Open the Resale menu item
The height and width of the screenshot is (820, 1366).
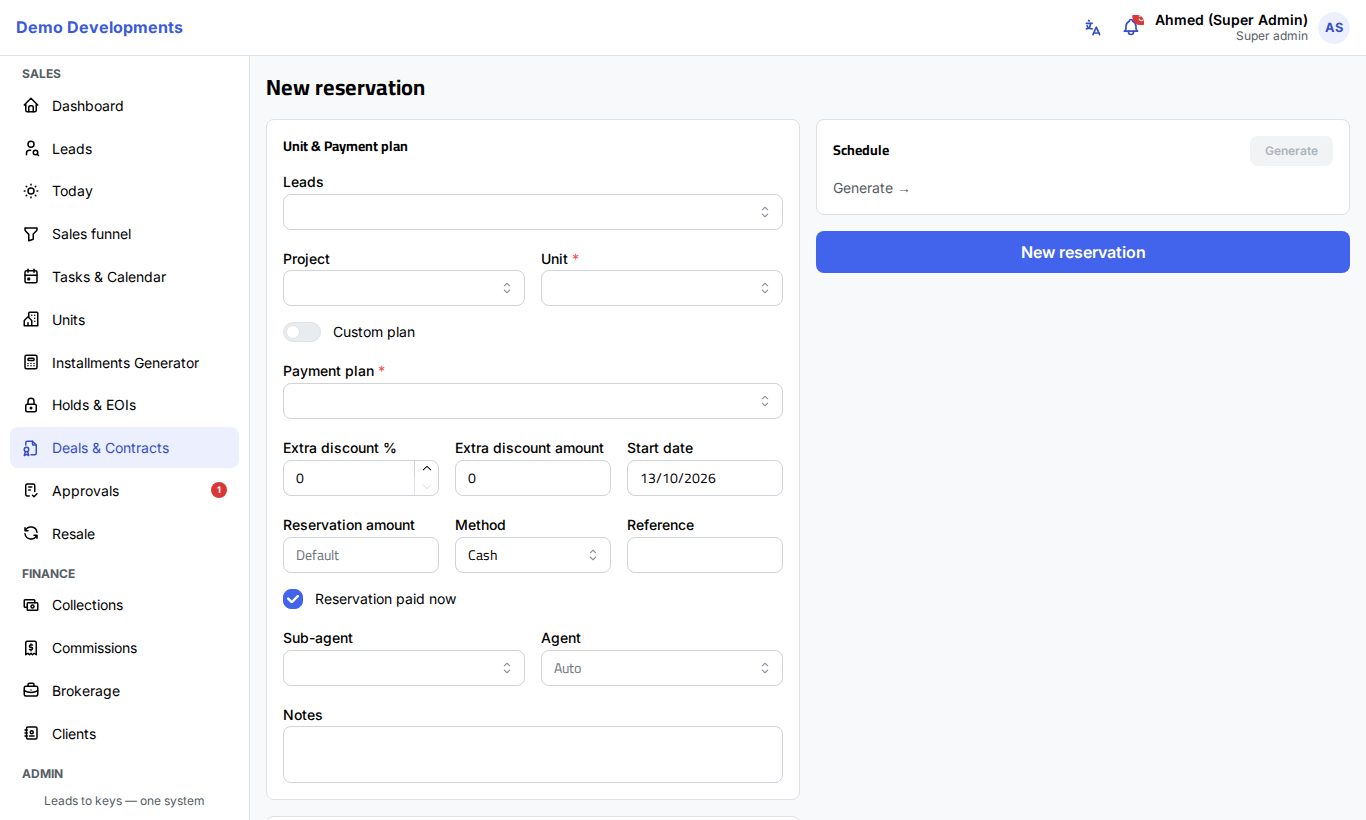124,534
